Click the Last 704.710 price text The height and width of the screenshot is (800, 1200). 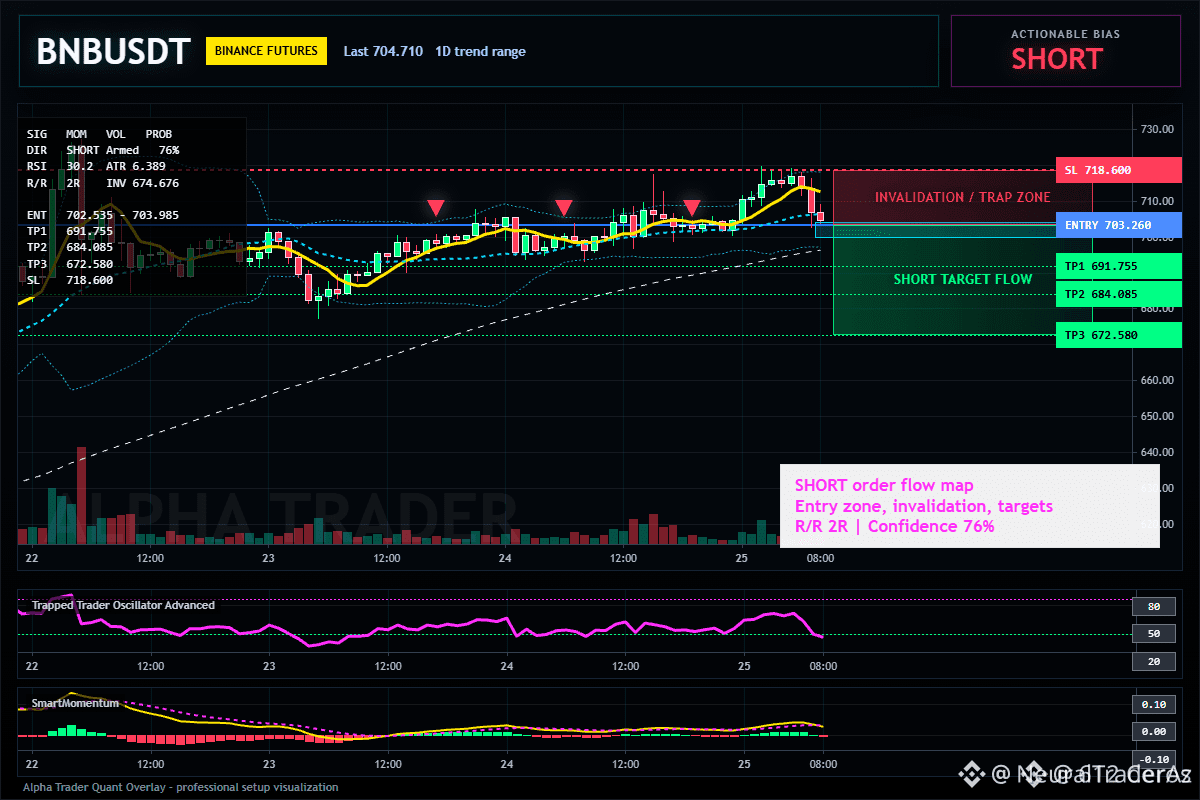click(x=383, y=51)
